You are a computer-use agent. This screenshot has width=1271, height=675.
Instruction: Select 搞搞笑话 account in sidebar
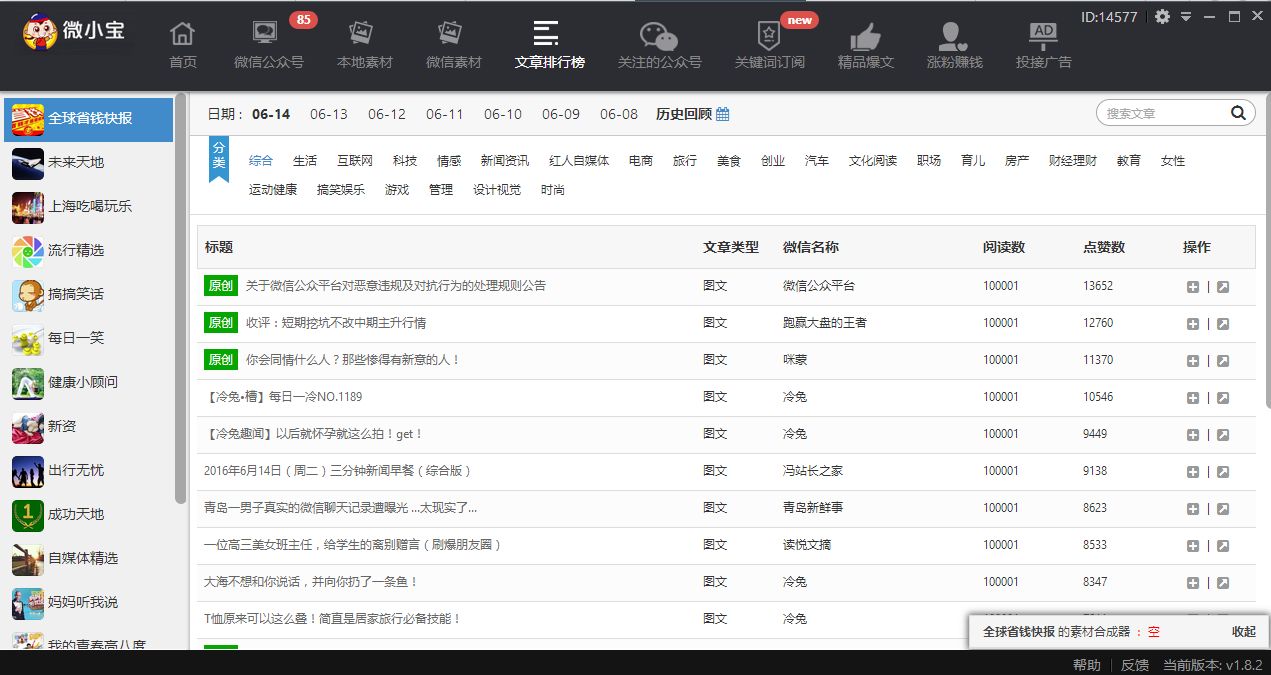pos(88,294)
